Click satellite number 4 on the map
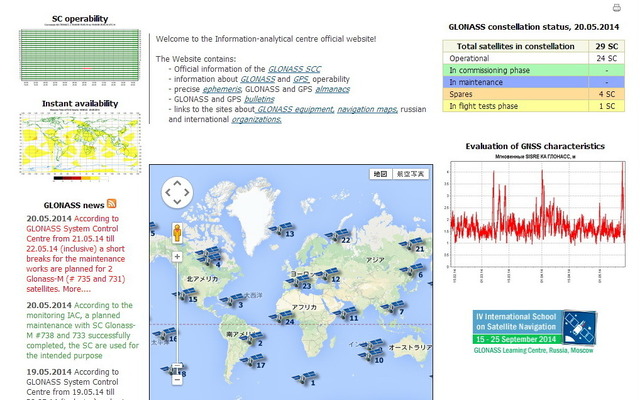Image resolution: width=640 pixels, height=400 pixels. tap(209, 260)
